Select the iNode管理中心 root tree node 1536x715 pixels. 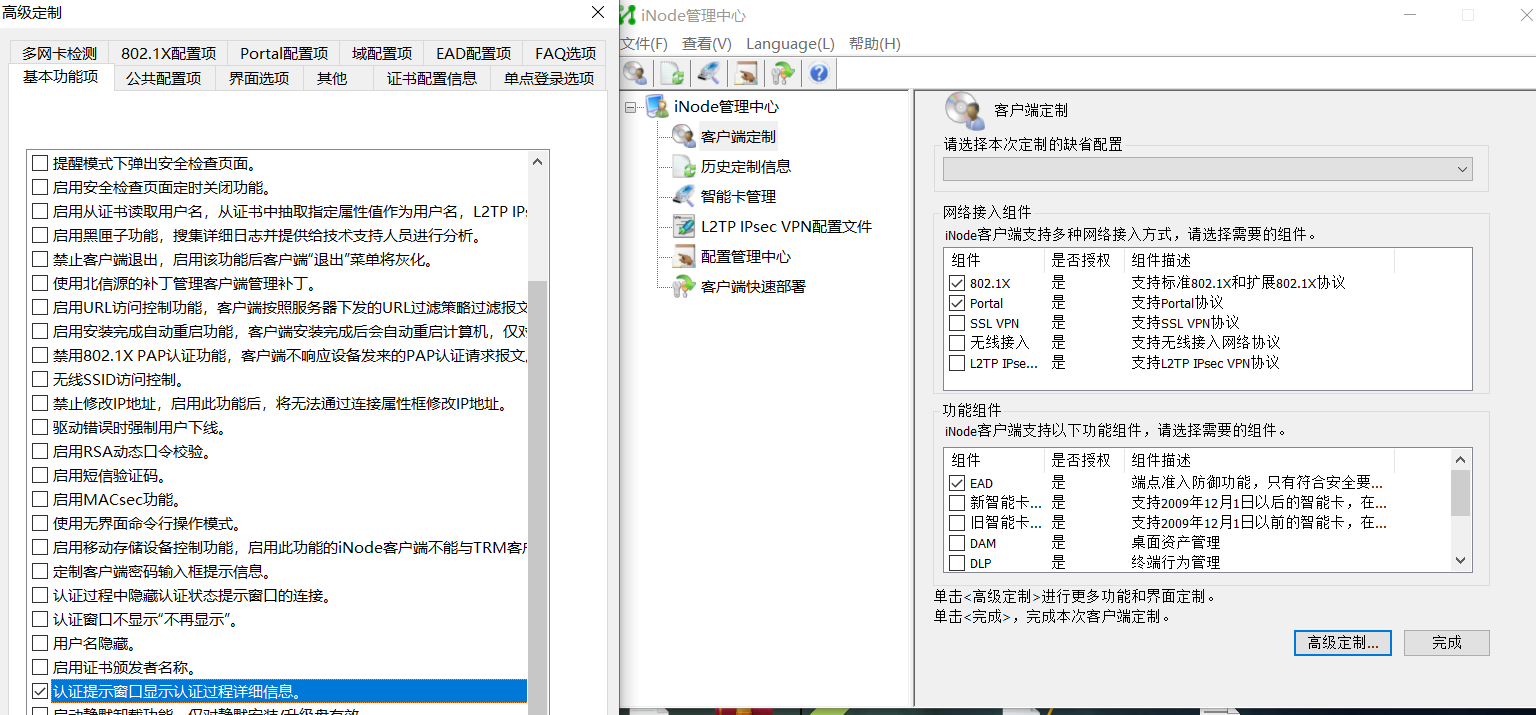click(x=726, y=107)
